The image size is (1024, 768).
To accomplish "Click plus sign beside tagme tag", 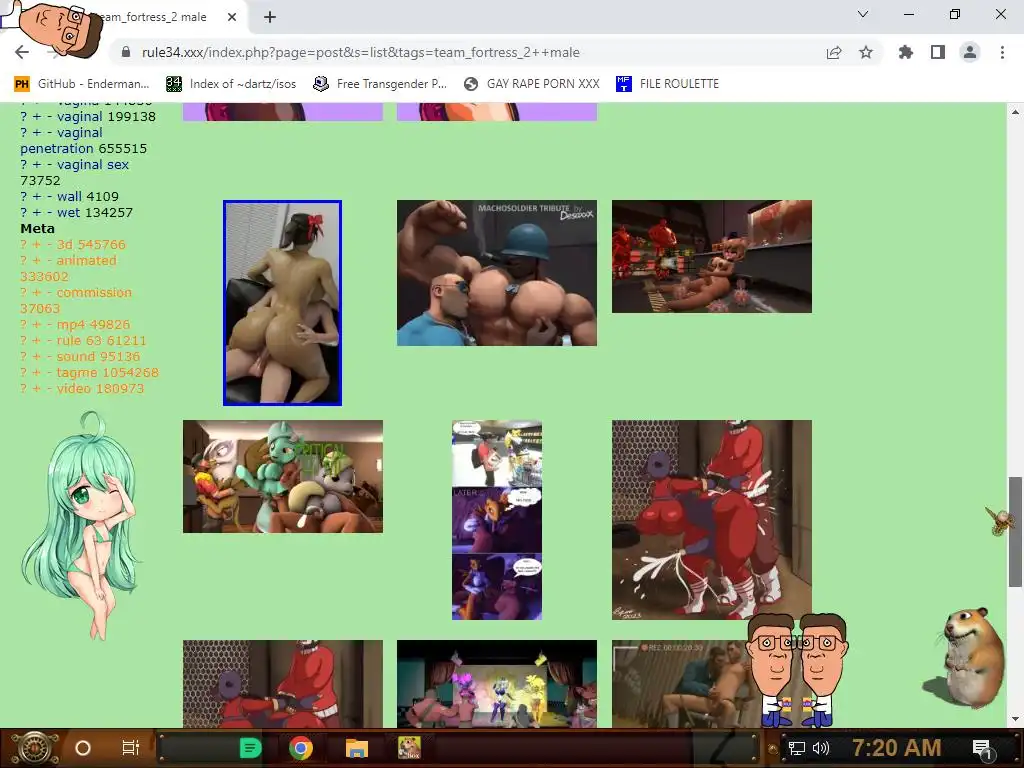I will click(x=37, y=372).
